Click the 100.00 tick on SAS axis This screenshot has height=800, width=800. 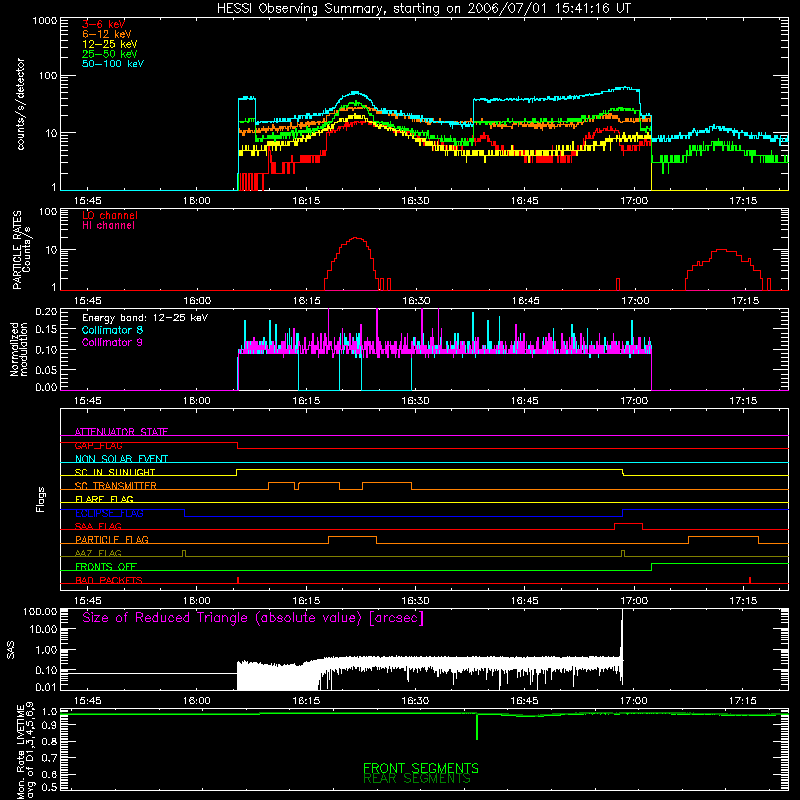coord(40,611)
